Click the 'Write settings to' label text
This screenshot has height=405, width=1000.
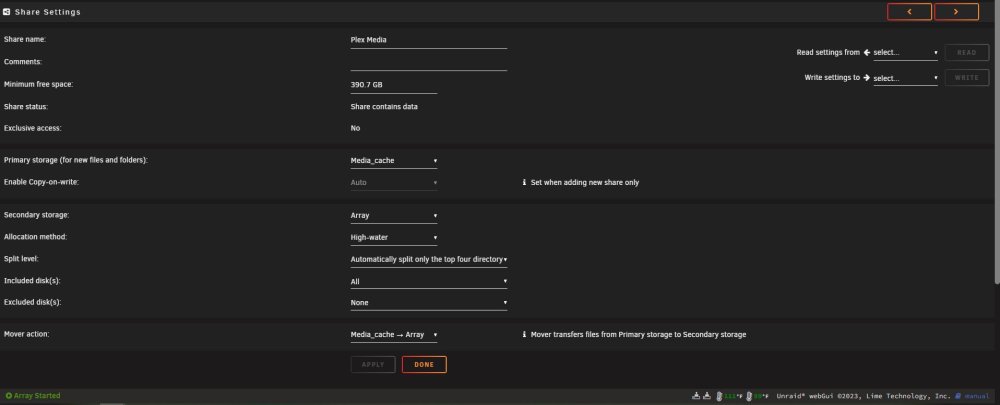[832, 78]
